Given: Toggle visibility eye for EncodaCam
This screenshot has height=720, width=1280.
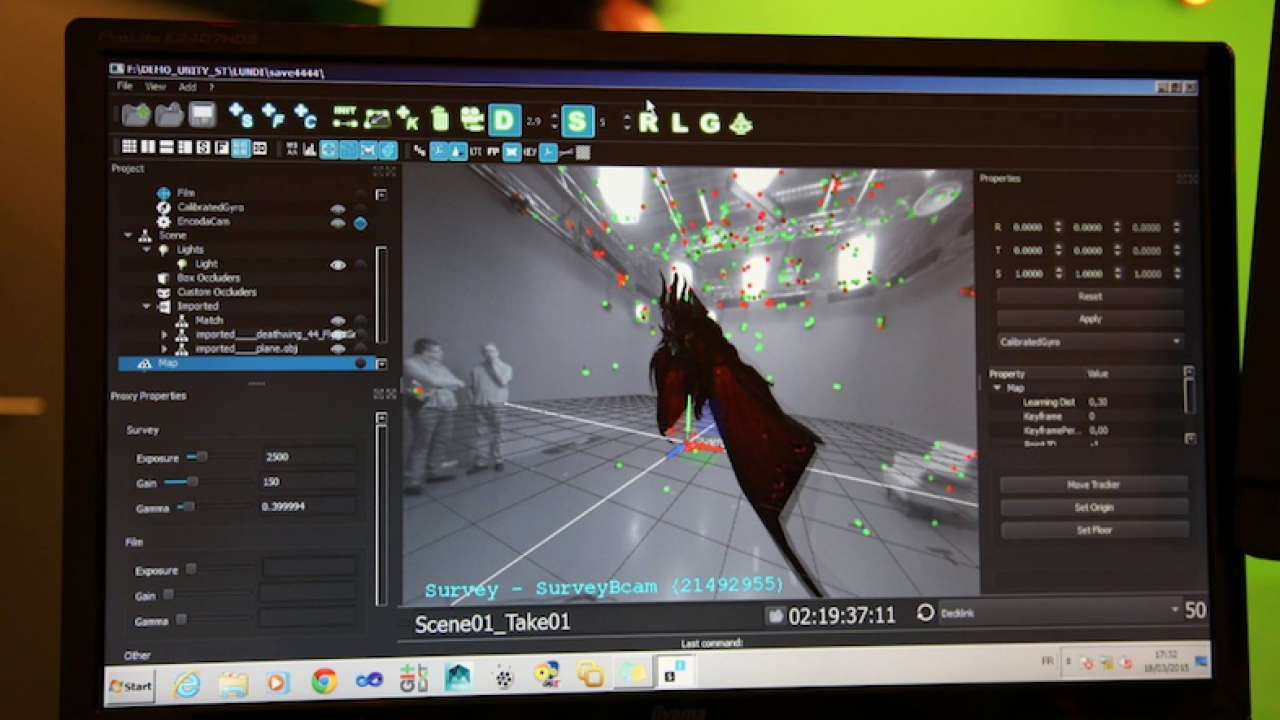Looking at the screenshot, I should coord(338,222).
